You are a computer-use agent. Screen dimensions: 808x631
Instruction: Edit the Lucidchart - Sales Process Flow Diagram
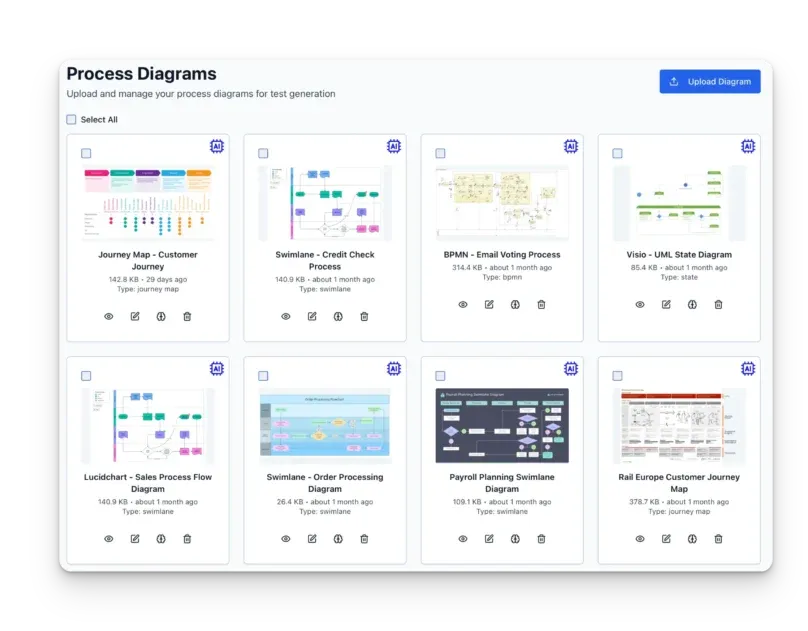pos(135,539)
